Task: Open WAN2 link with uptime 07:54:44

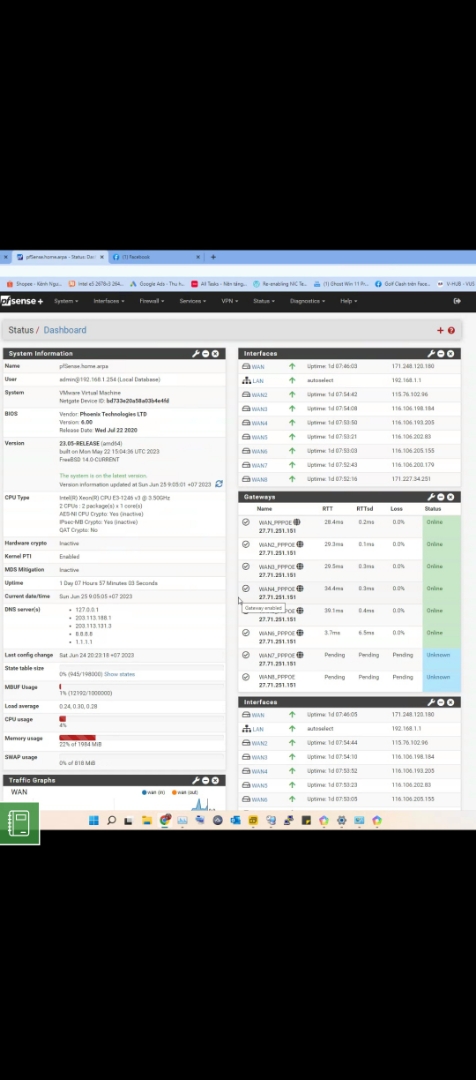Action: (259, 743)
